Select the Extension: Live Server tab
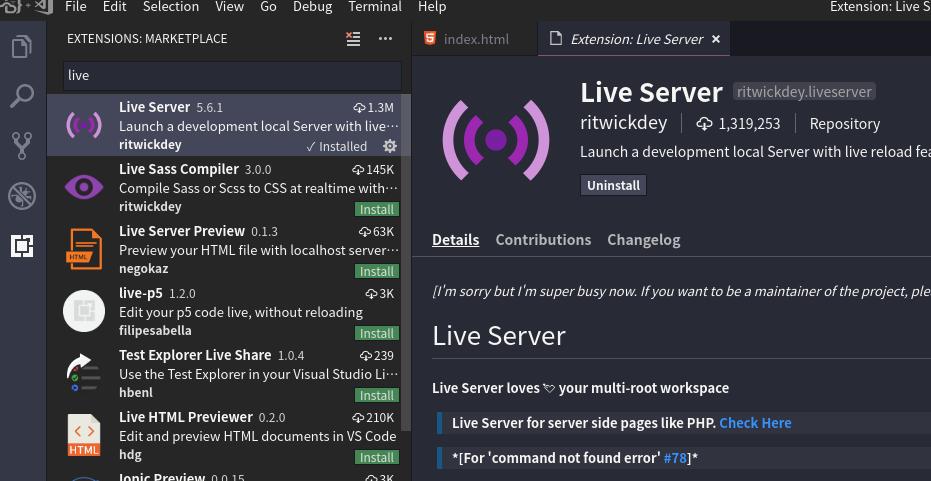Image resolution: width=931 pixels, height=481 pixels. (634, 39)
